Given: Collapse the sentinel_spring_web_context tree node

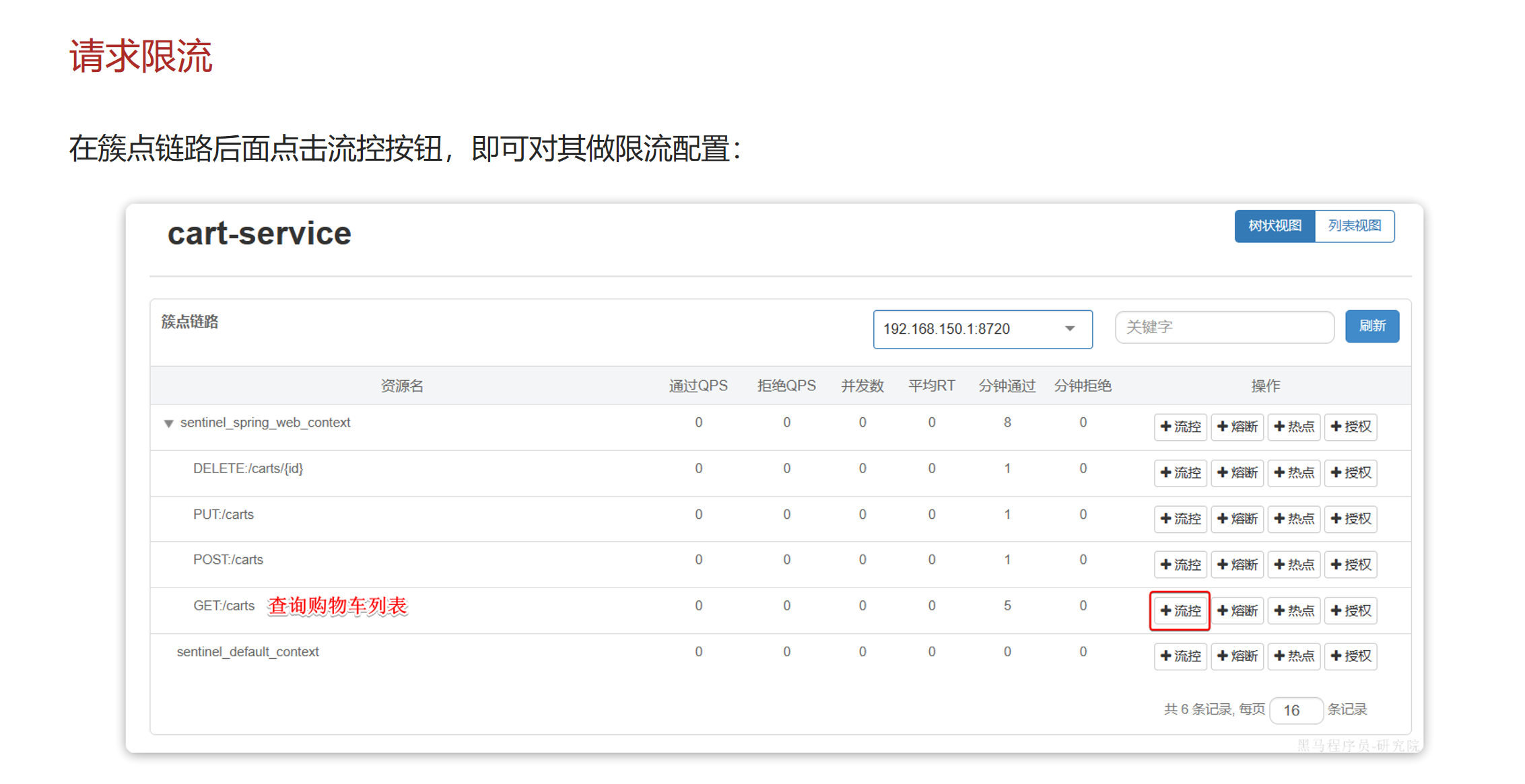Looking at the screenshot, I should (169, 423).
